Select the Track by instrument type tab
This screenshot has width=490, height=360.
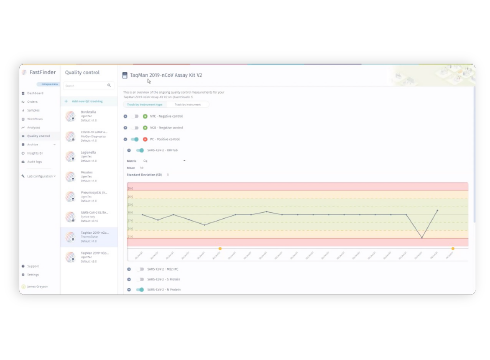pyautogui.click(x=145, y=105)
